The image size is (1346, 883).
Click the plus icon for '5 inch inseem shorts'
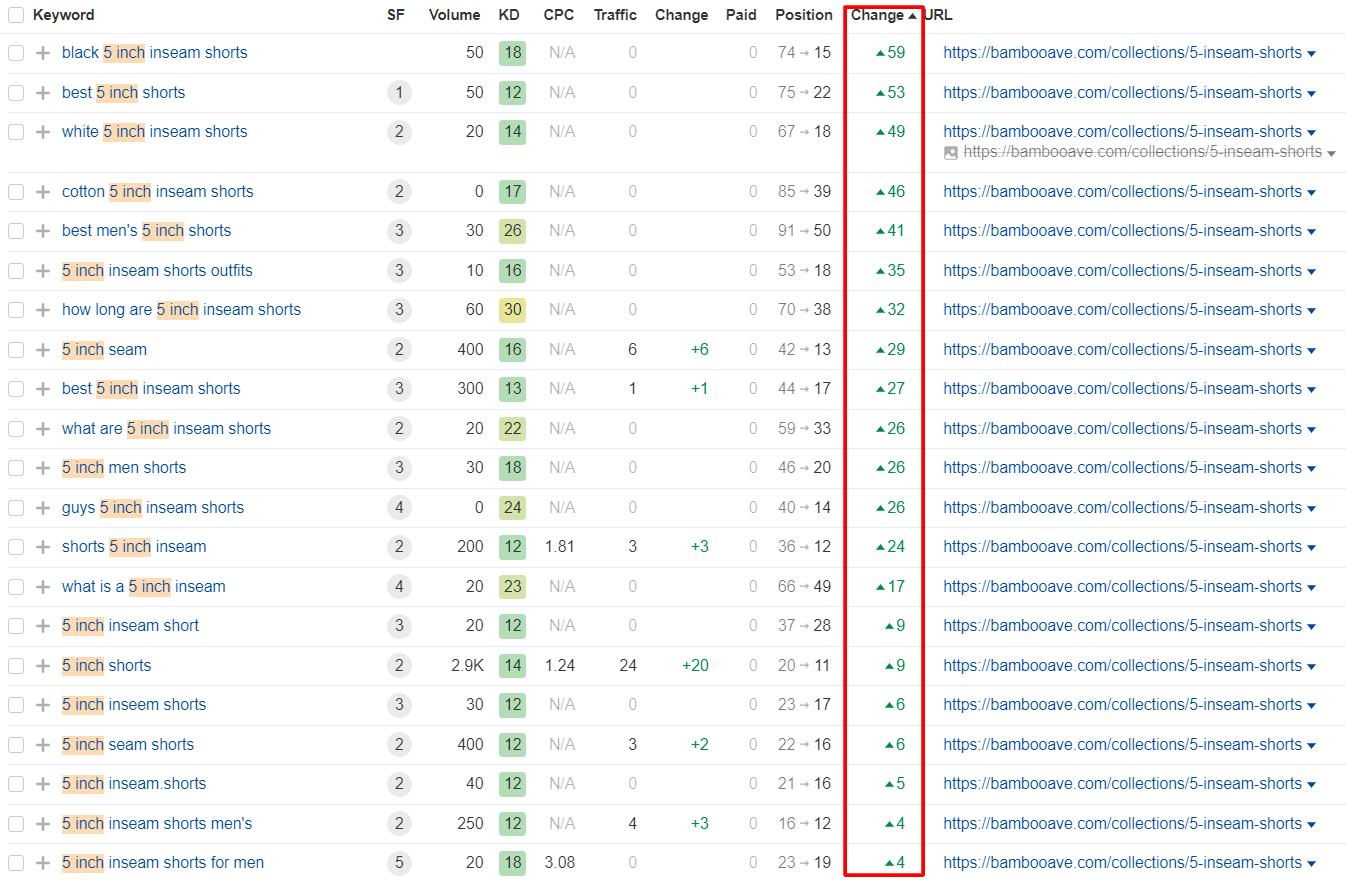coord(42,705)
